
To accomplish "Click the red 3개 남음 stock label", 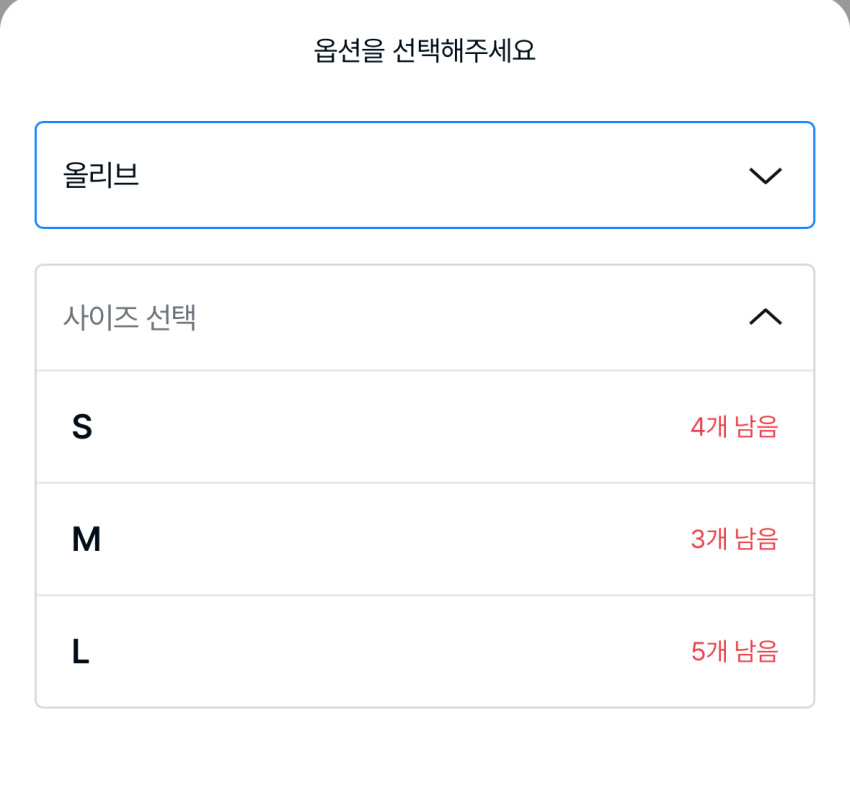I will coord(734,540).
